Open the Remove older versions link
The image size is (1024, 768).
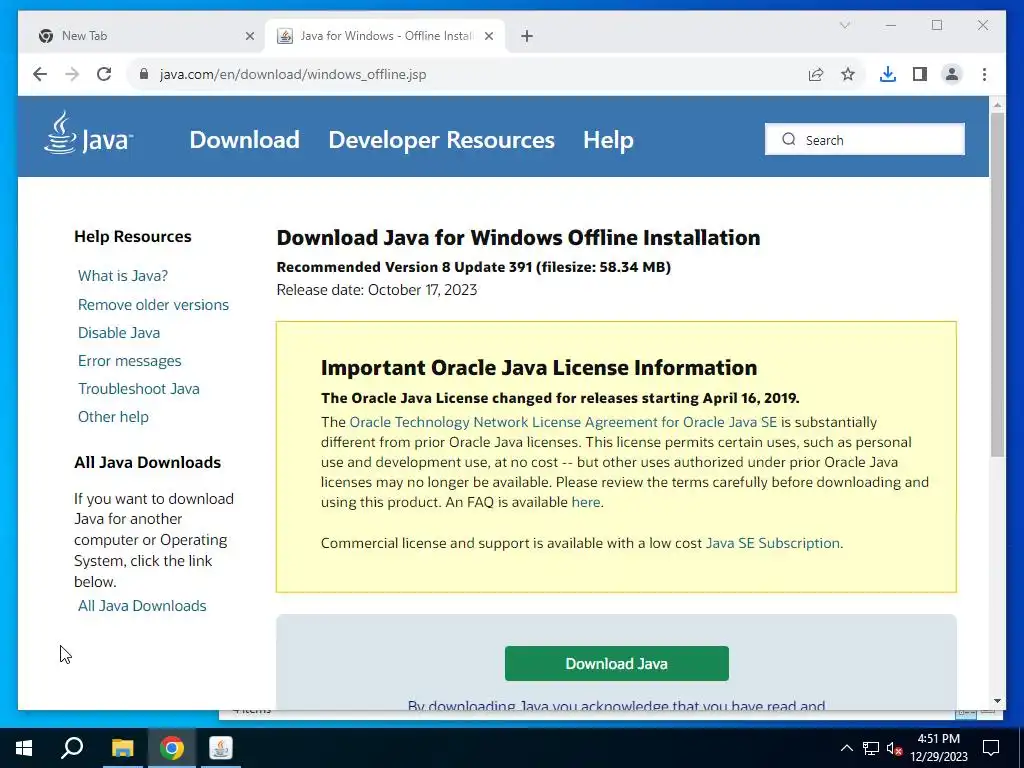tap(153, 304)
